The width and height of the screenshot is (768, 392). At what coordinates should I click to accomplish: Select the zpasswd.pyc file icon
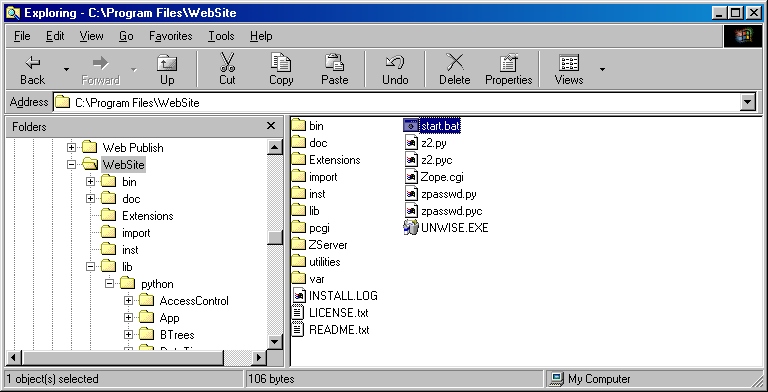coord(411,211)
